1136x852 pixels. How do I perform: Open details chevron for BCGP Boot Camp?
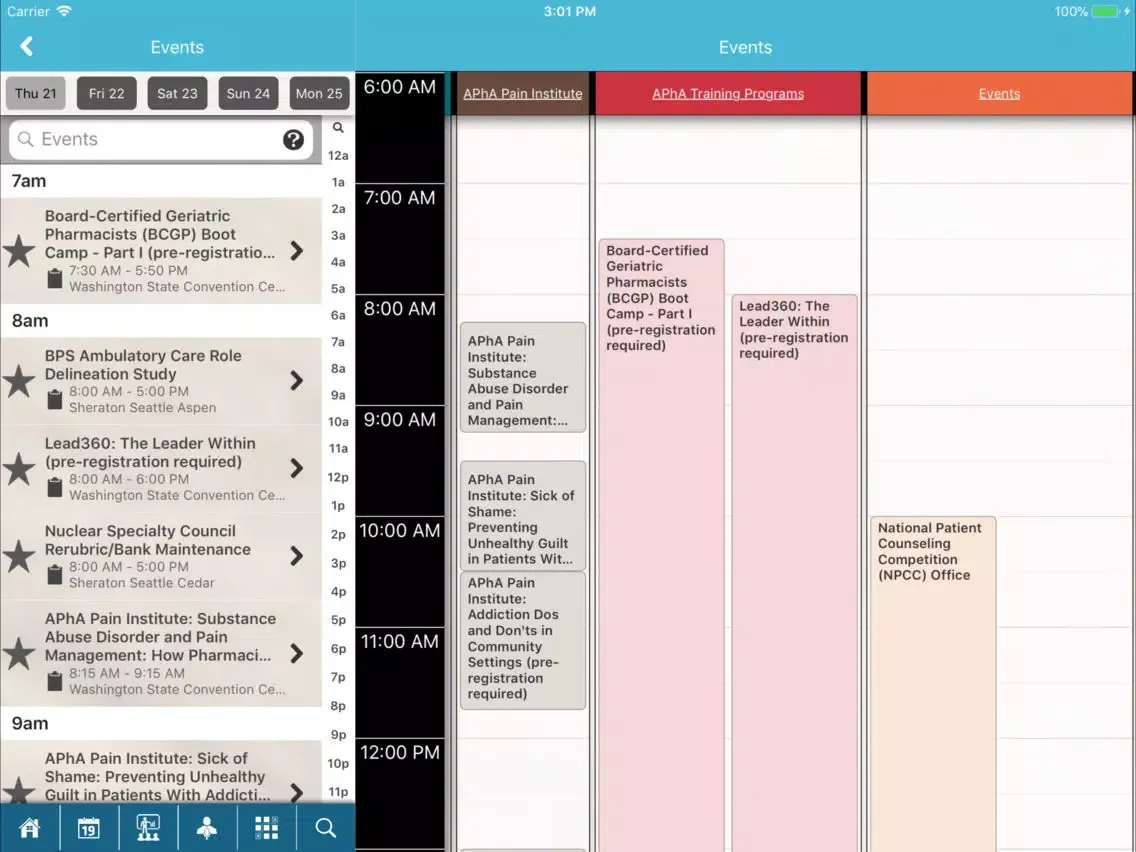tap(296, 251)
